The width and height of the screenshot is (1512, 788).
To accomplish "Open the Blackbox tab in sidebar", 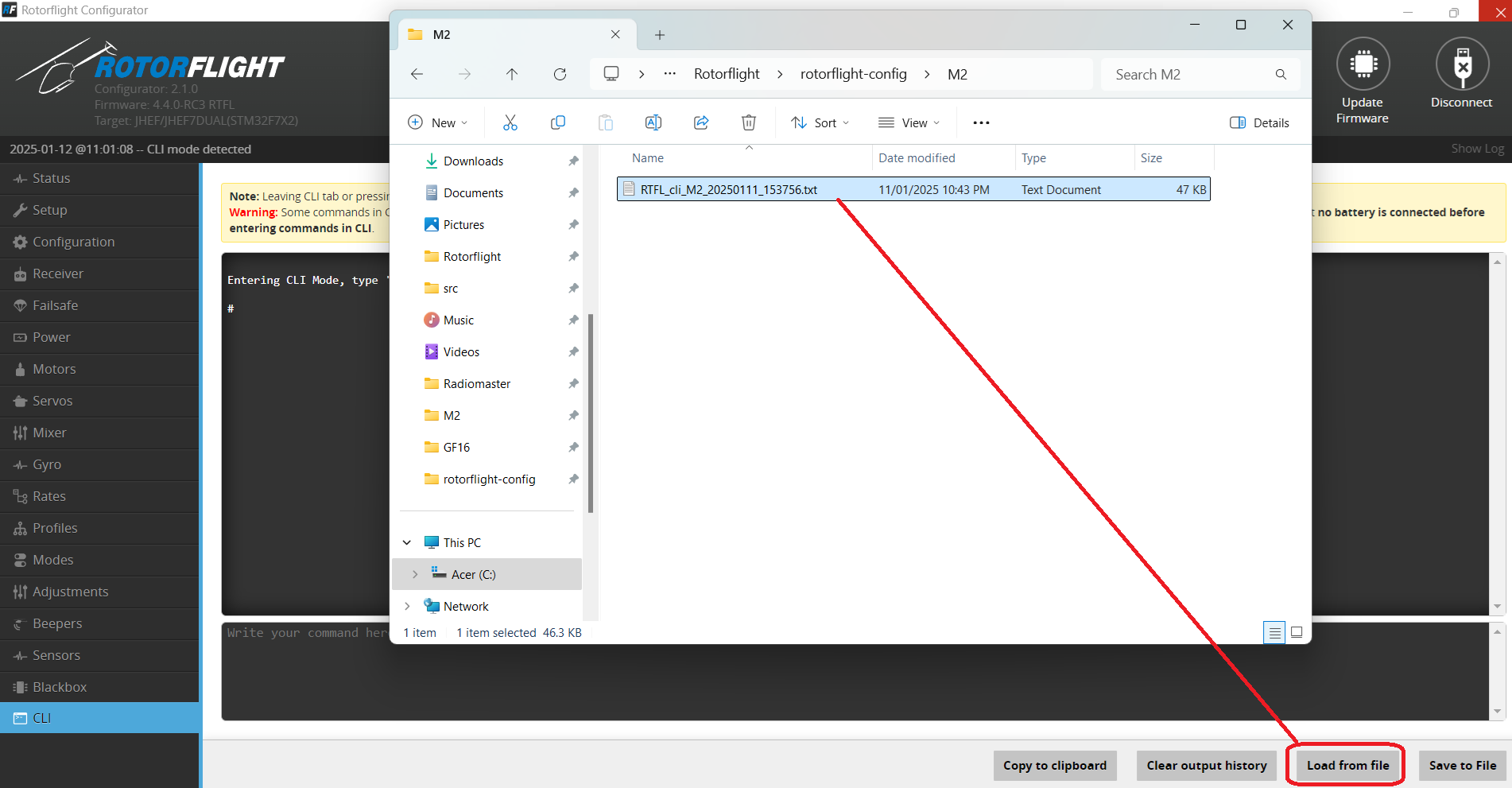I will tap(60, 687).
